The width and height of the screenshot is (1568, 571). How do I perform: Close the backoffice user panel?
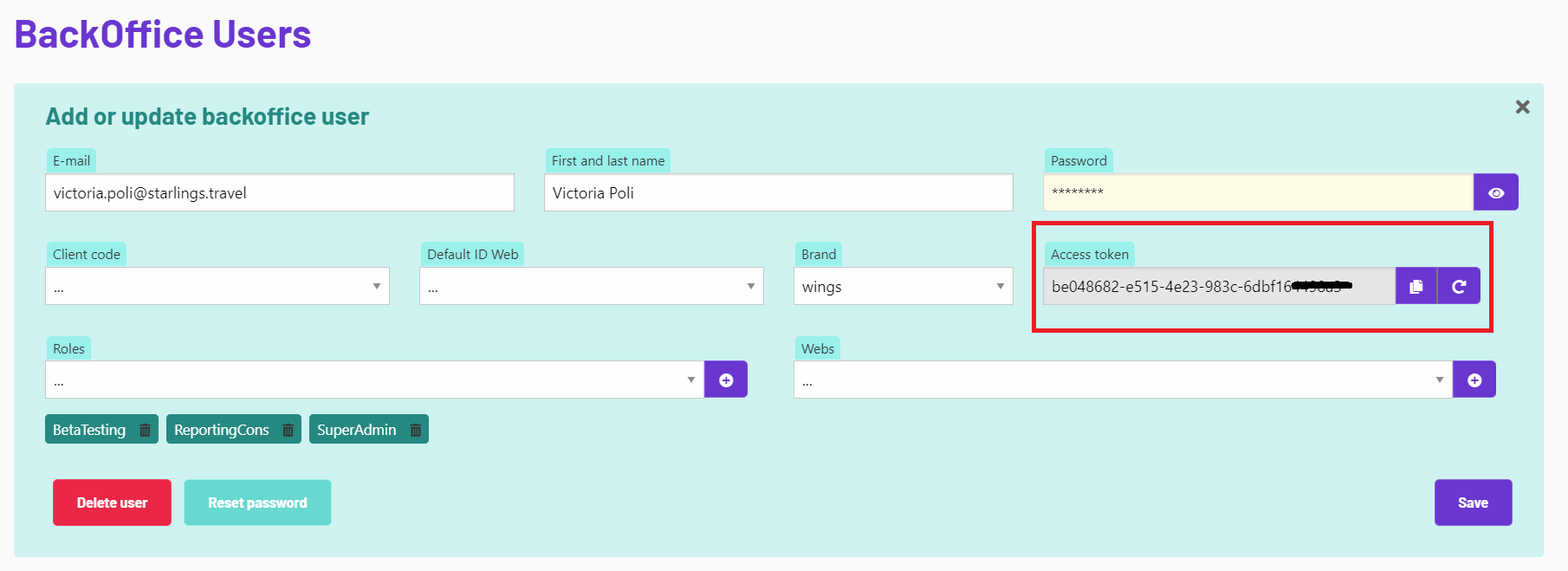click(1522, 107)
